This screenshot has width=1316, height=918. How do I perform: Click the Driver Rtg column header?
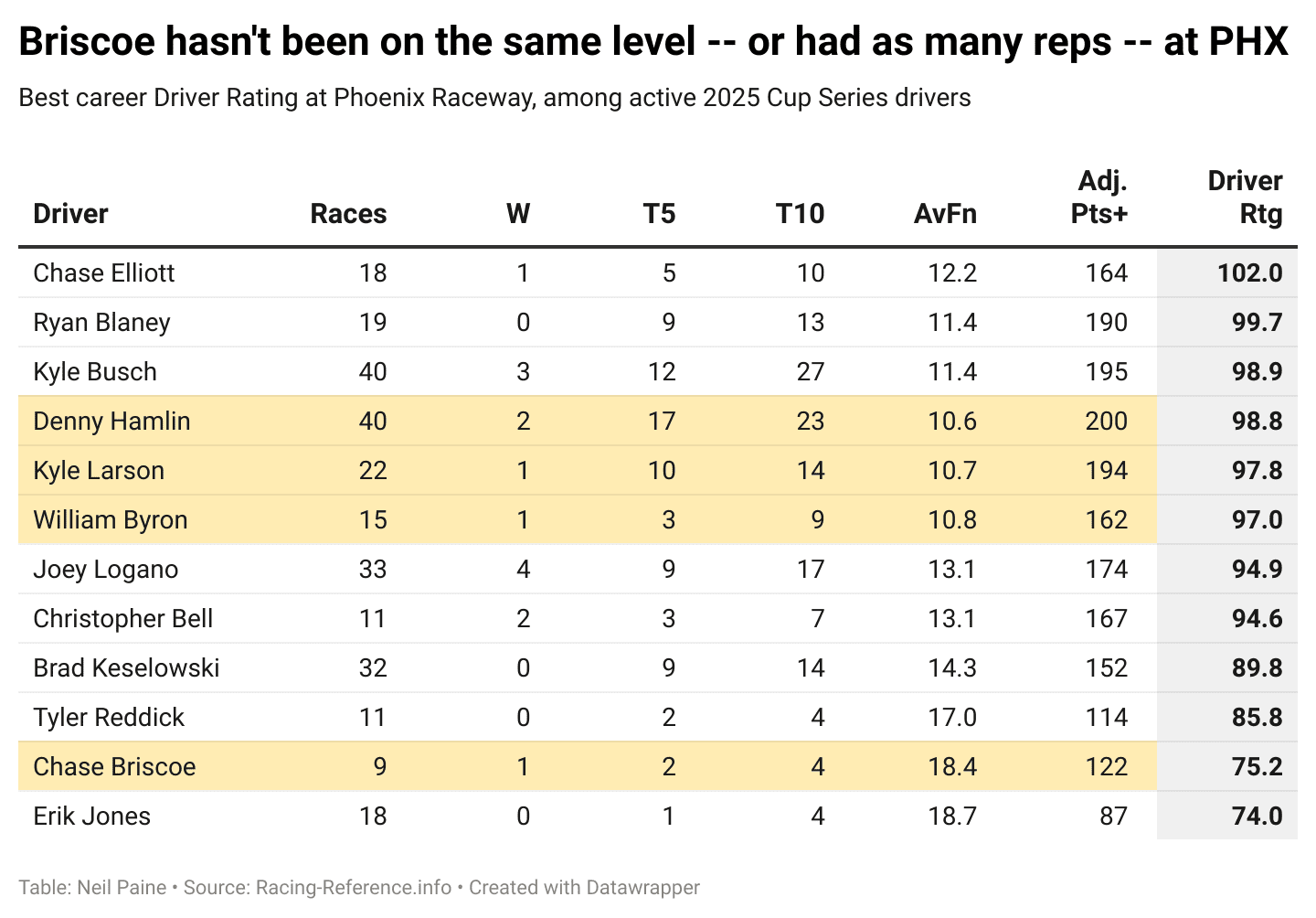point(1245,197)
